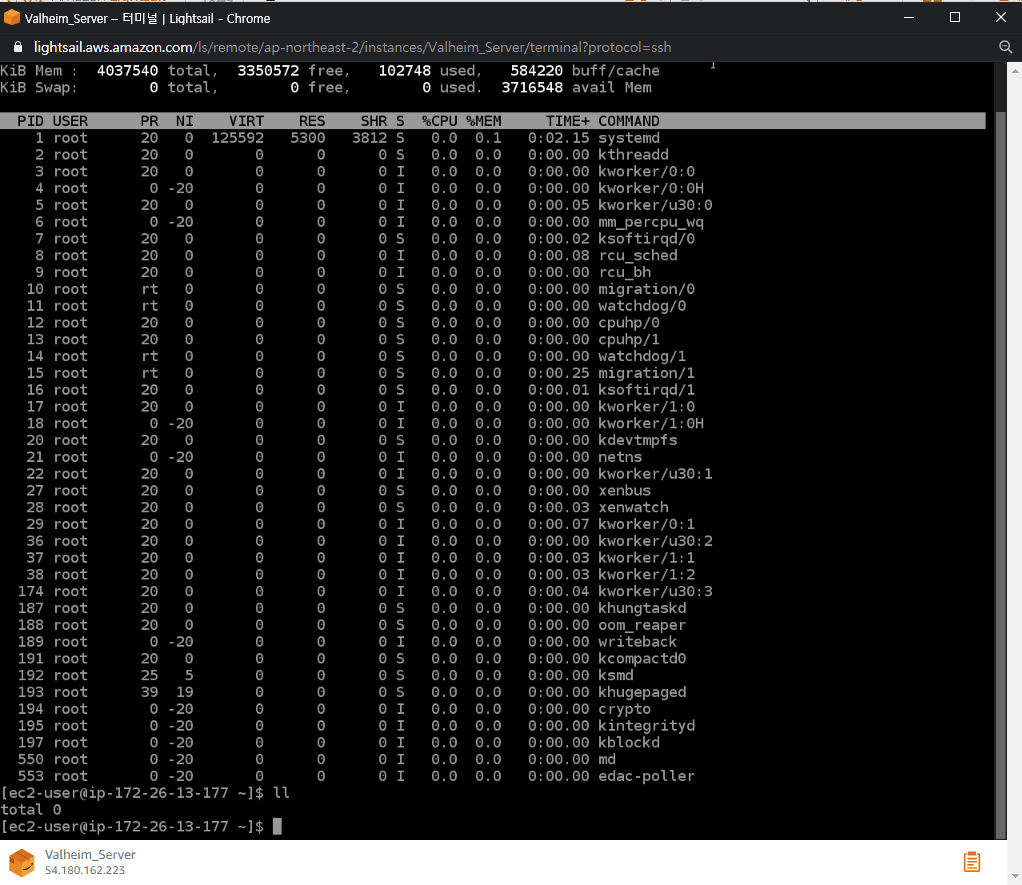Click the terminal cursor at the prompt

277,826
